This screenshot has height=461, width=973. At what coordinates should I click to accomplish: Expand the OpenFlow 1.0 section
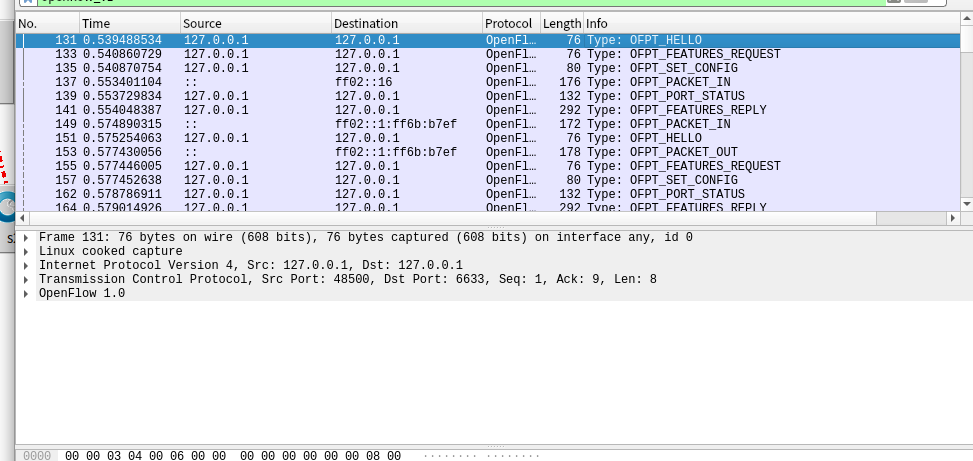pos(25,293)
